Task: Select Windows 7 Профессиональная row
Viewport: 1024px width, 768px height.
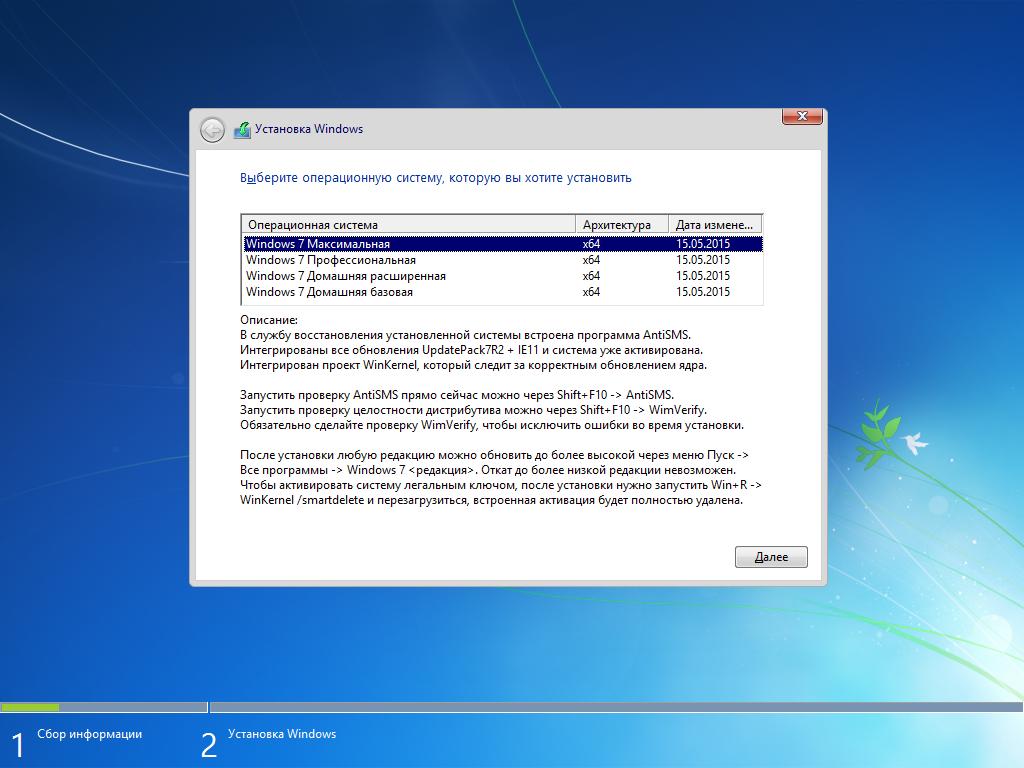Action: (x=503, y=260)
